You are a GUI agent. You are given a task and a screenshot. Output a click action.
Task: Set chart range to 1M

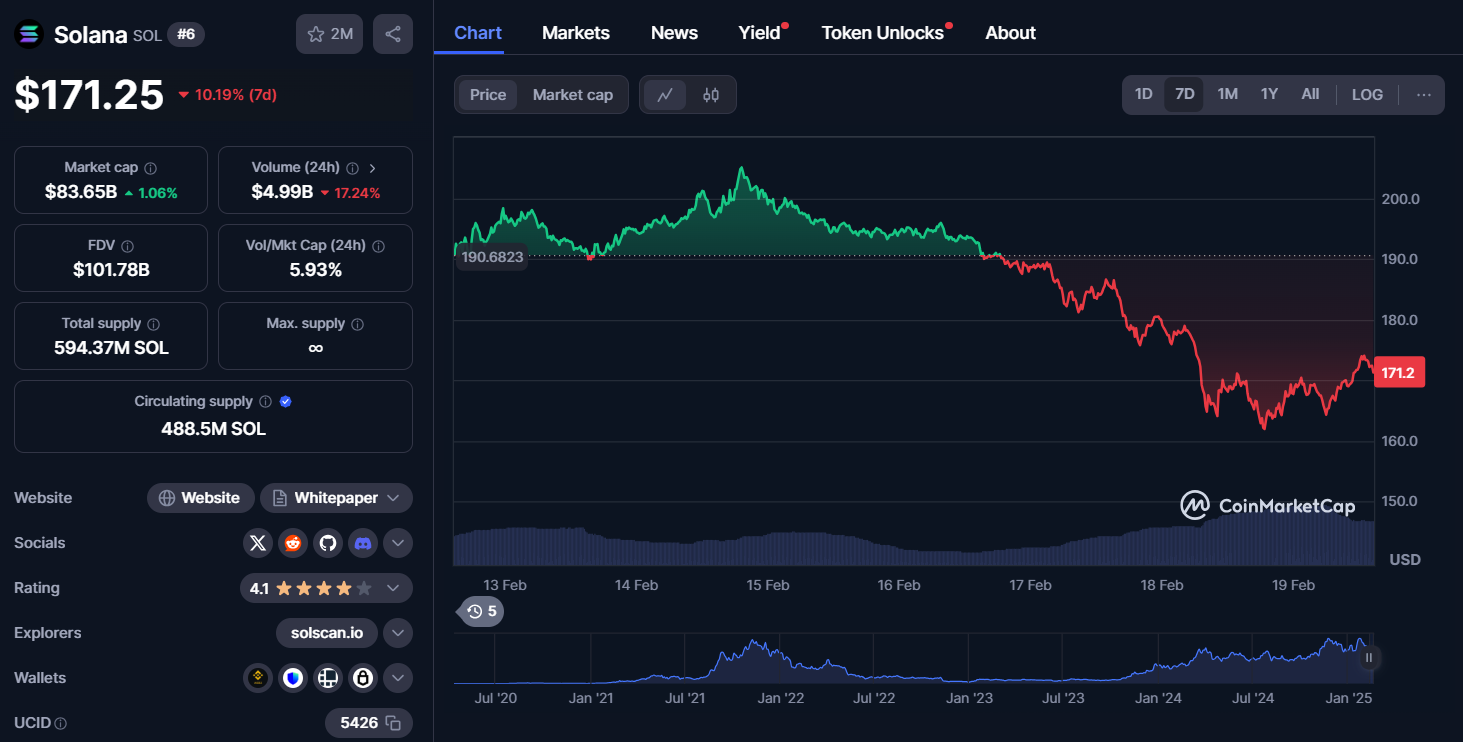[x=1227, y=94]
